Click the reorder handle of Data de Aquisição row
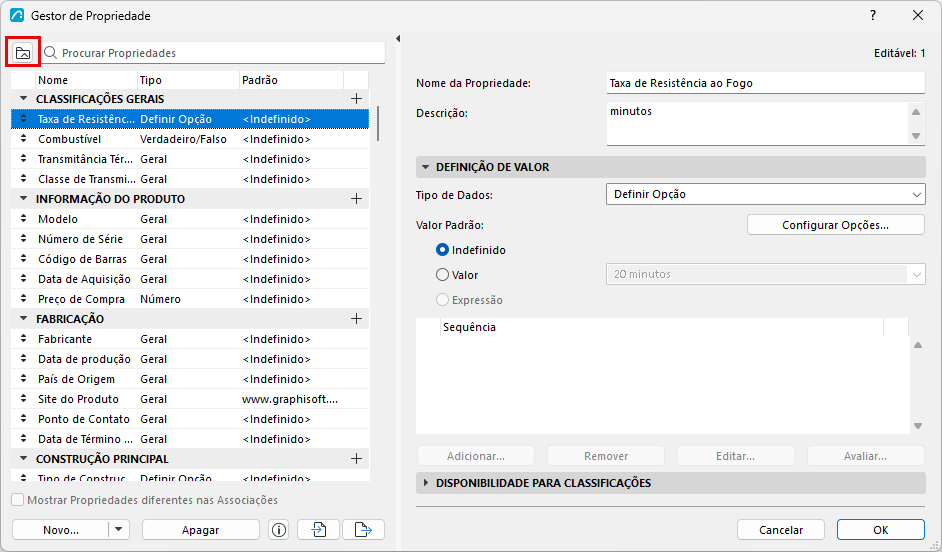The height and width of the screenshot is (552, 942). point(23,279)
